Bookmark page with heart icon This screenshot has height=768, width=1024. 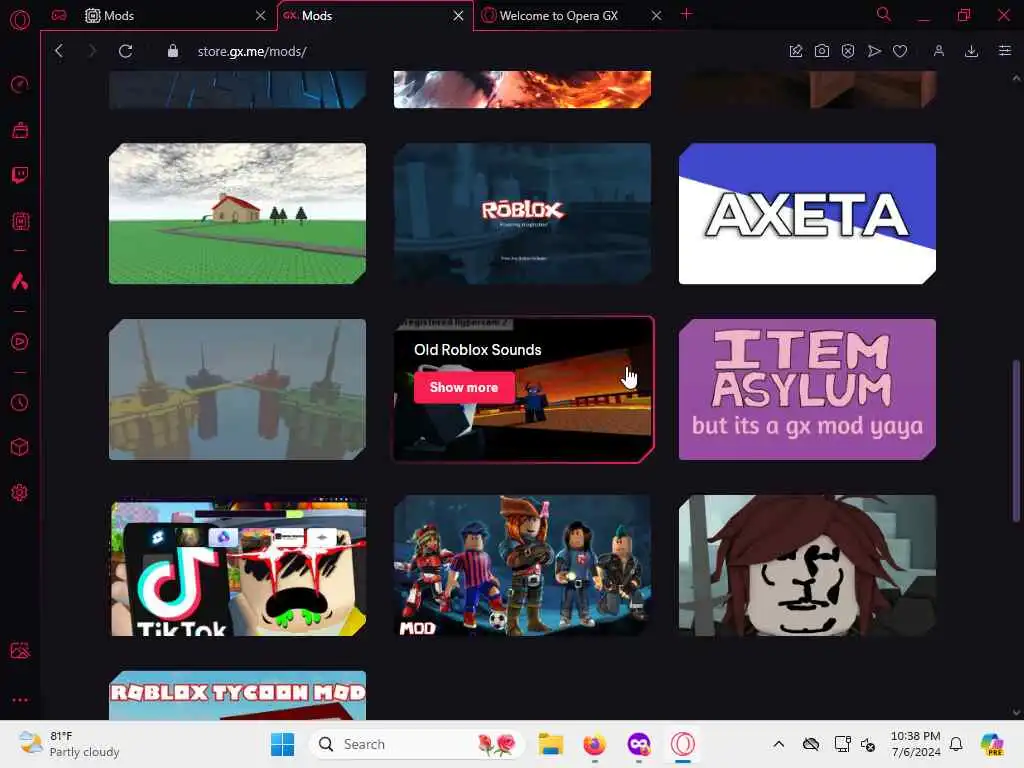click(900, 51)
